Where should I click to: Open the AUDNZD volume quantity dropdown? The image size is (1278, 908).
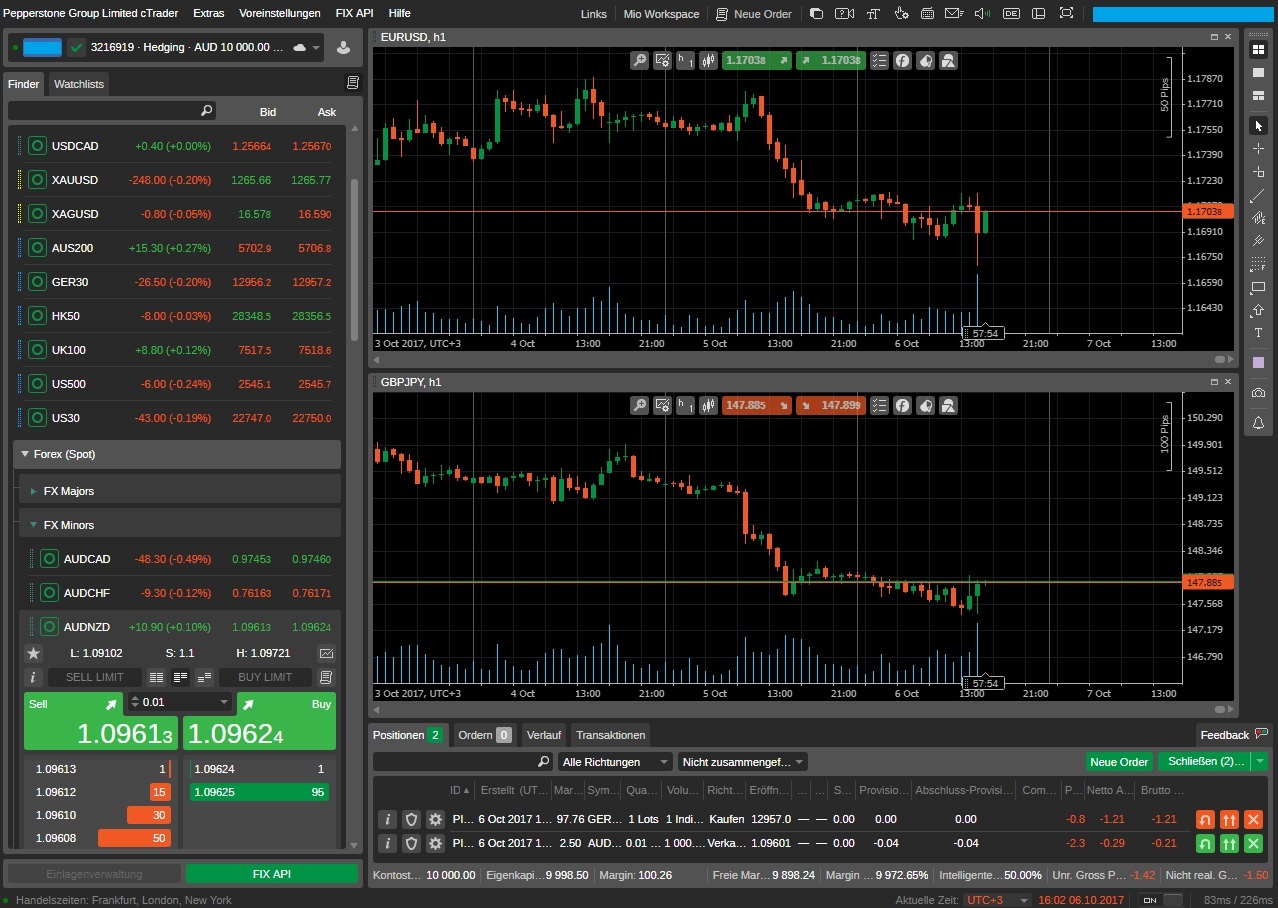click(x=224, y=703)
